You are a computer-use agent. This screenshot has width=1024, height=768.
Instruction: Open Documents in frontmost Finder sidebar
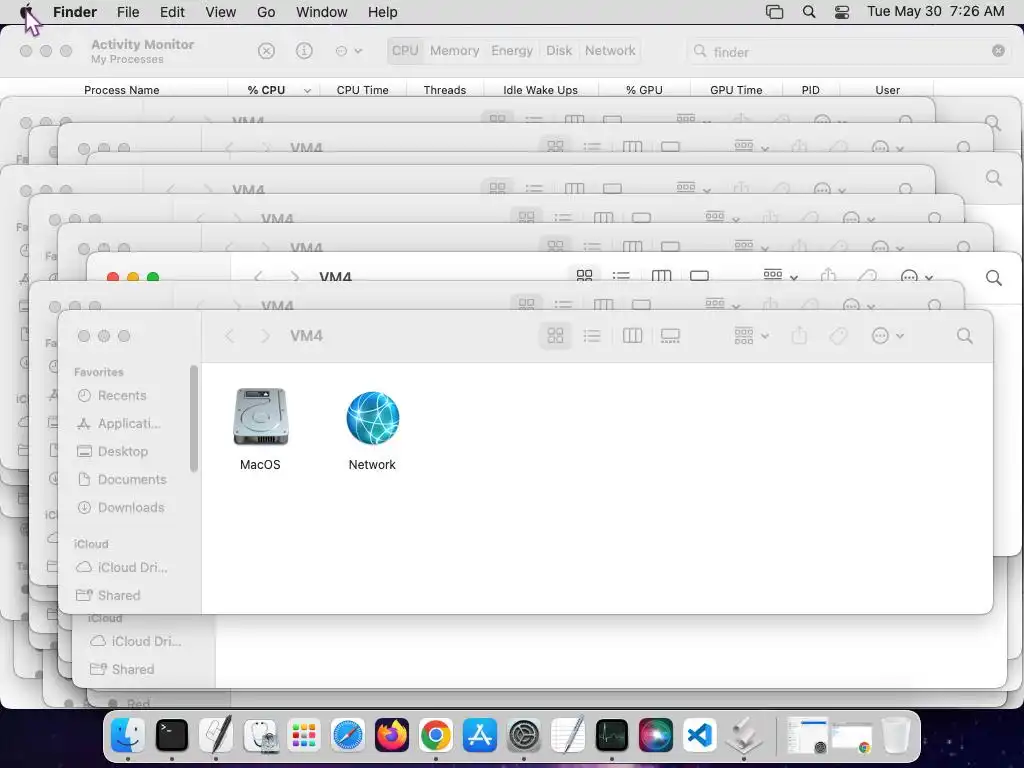(x=121, y=479)
